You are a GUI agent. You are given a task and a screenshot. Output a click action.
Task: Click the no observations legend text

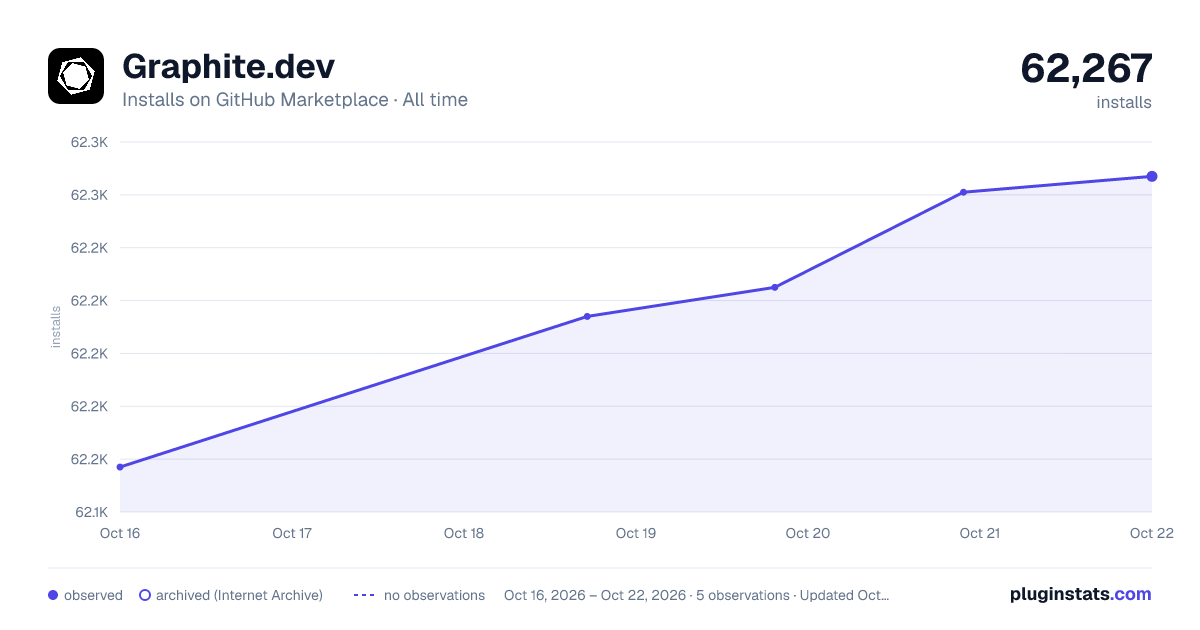(x=434, y=595)
